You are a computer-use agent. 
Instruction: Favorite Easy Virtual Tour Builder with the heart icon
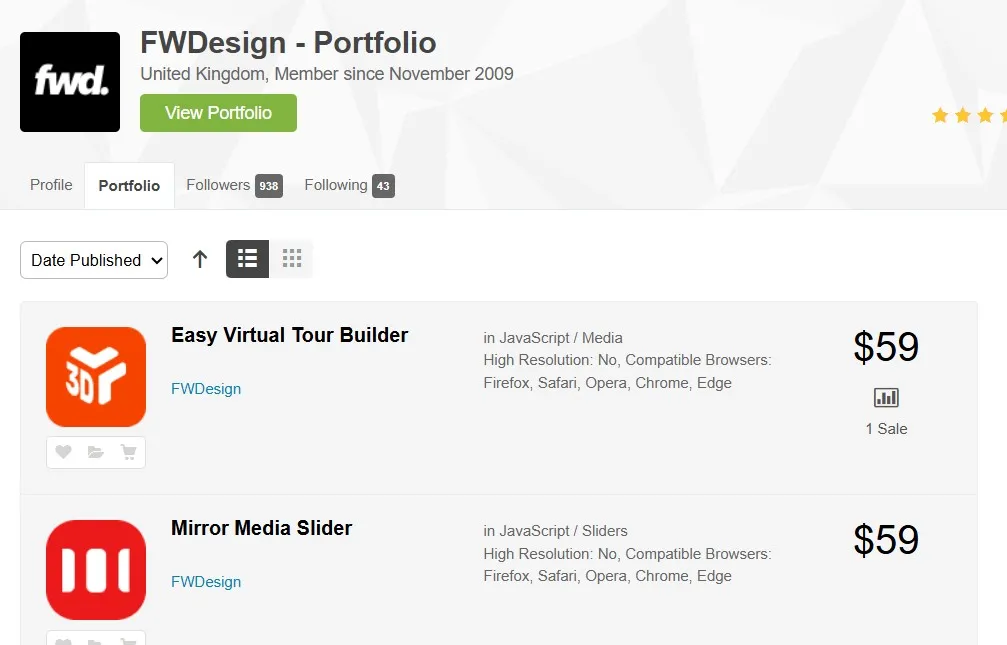point(63,452)
